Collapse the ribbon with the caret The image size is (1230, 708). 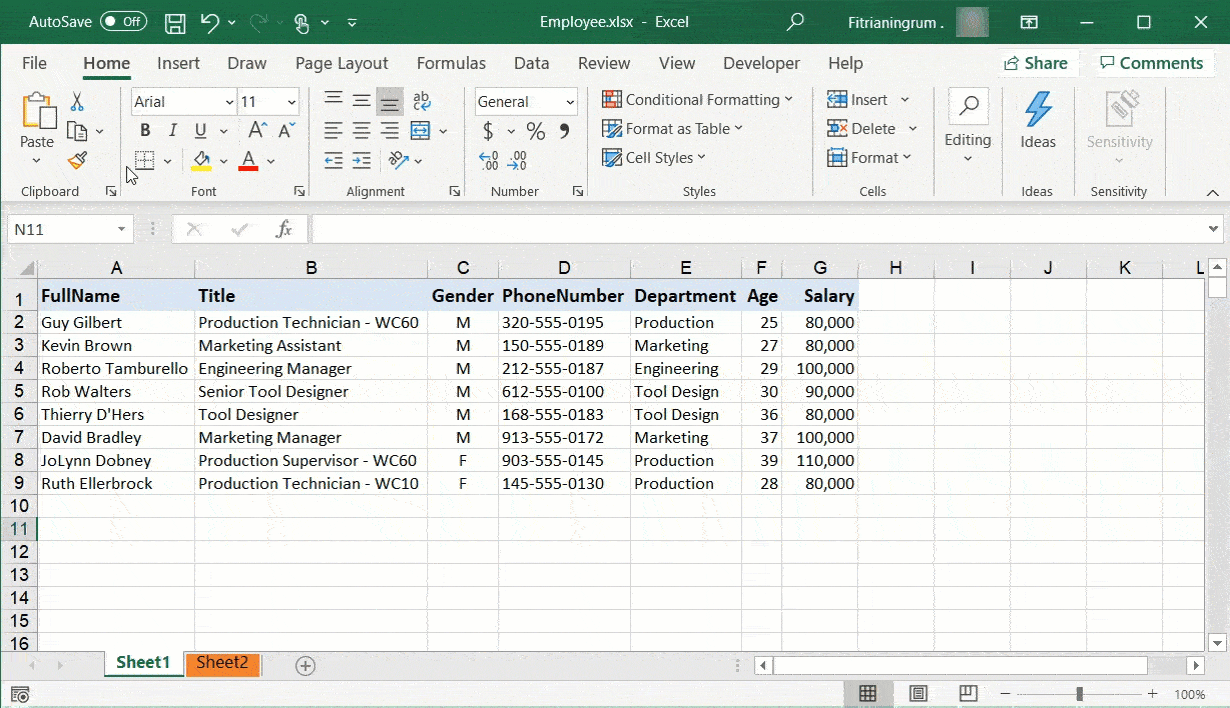coord(1213,192)
